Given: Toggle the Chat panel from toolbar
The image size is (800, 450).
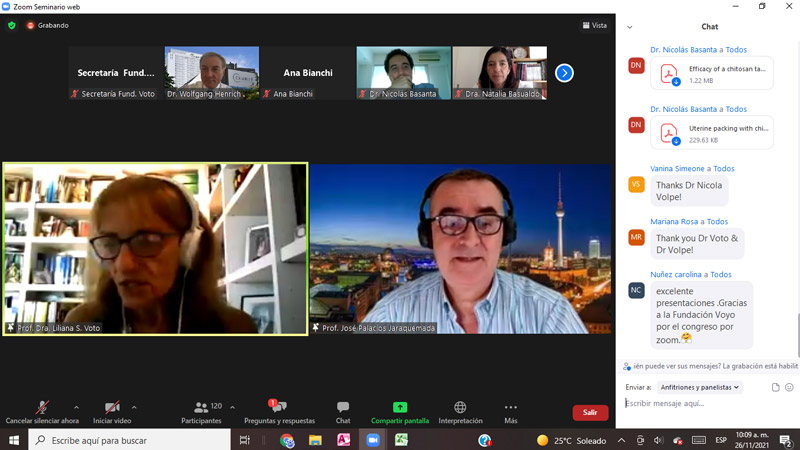Looking at the screenshot, I should pyautogui.click(x=343, y=408).
